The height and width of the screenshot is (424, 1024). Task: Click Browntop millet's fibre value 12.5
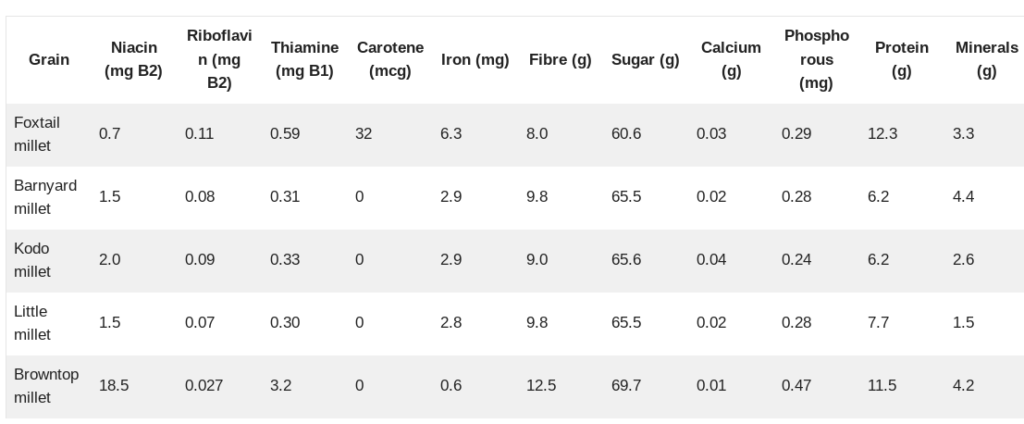[x=541, y=386]
